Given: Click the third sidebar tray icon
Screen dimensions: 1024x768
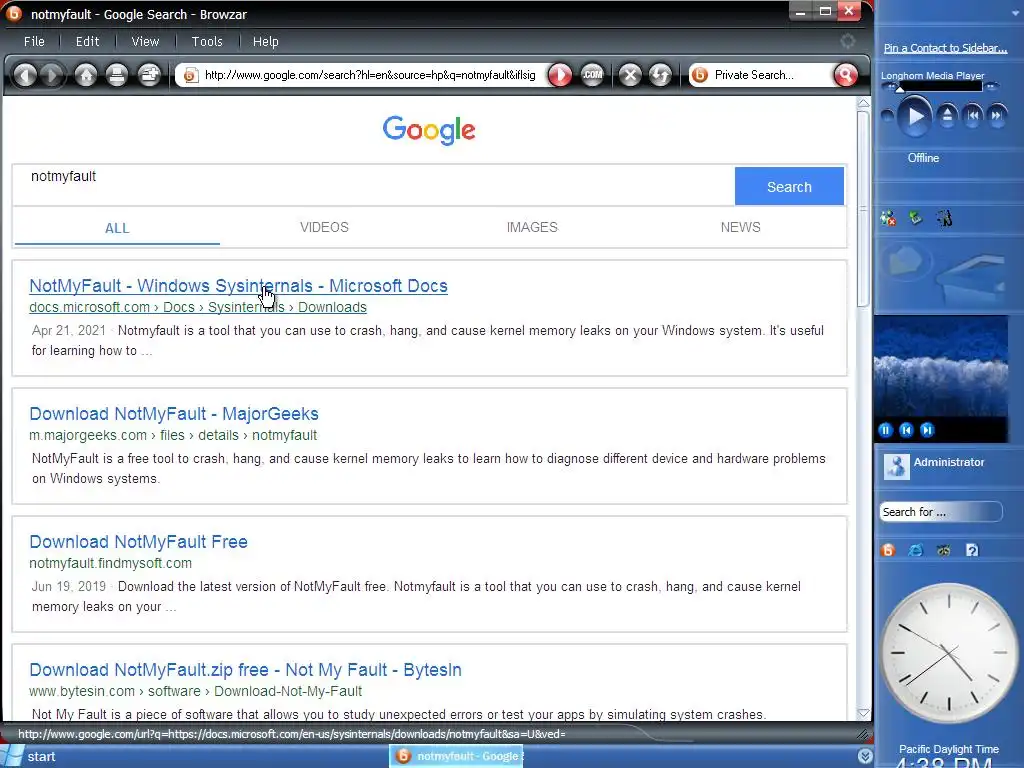Looking at the screenshot, I should coord(944,218).
